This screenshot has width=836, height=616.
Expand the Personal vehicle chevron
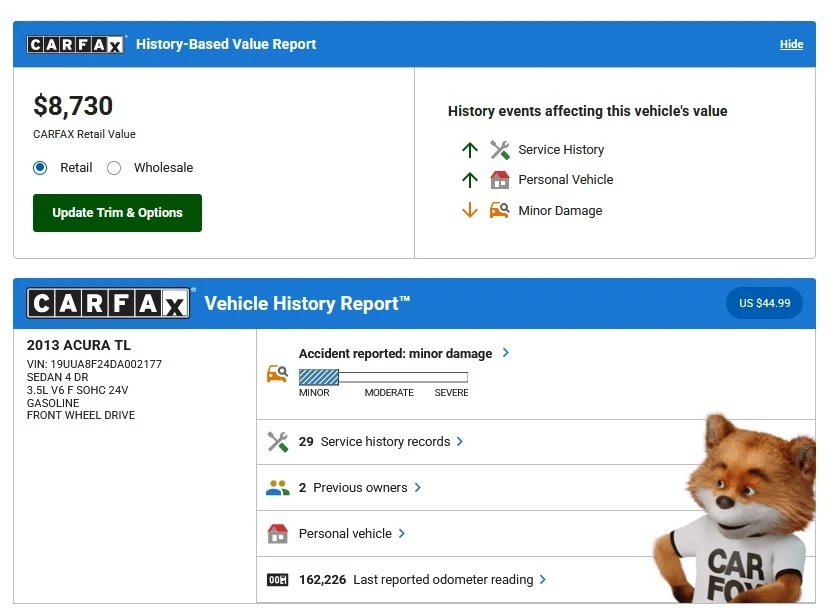coord(401,533)
